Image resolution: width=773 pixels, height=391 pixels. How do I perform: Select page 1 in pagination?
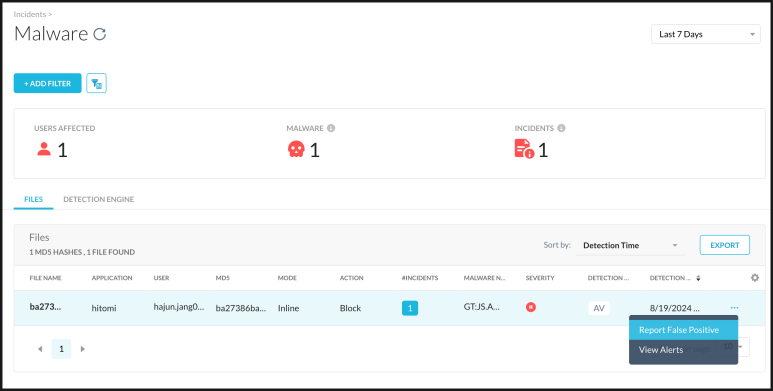(61, 349)
